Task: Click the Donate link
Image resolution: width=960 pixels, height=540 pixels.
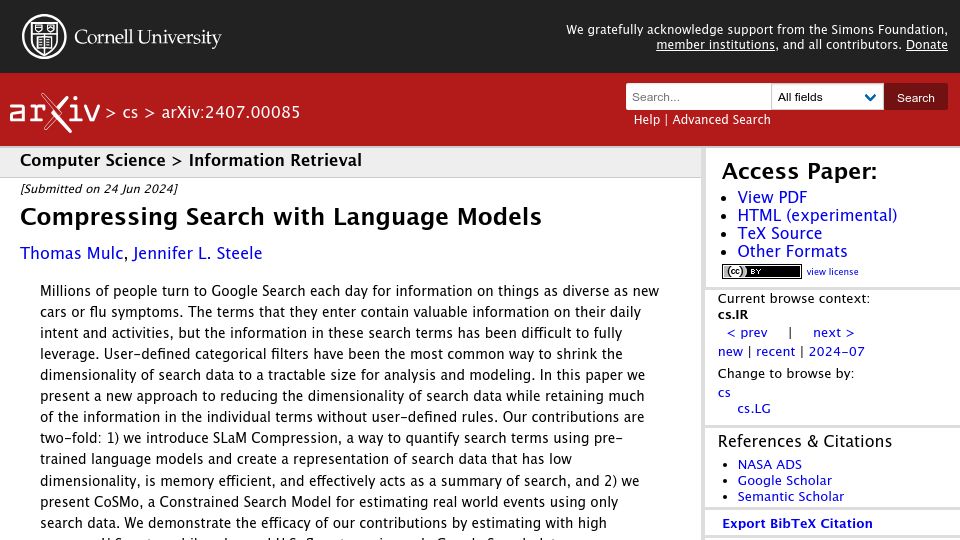Action: point(926,45)
